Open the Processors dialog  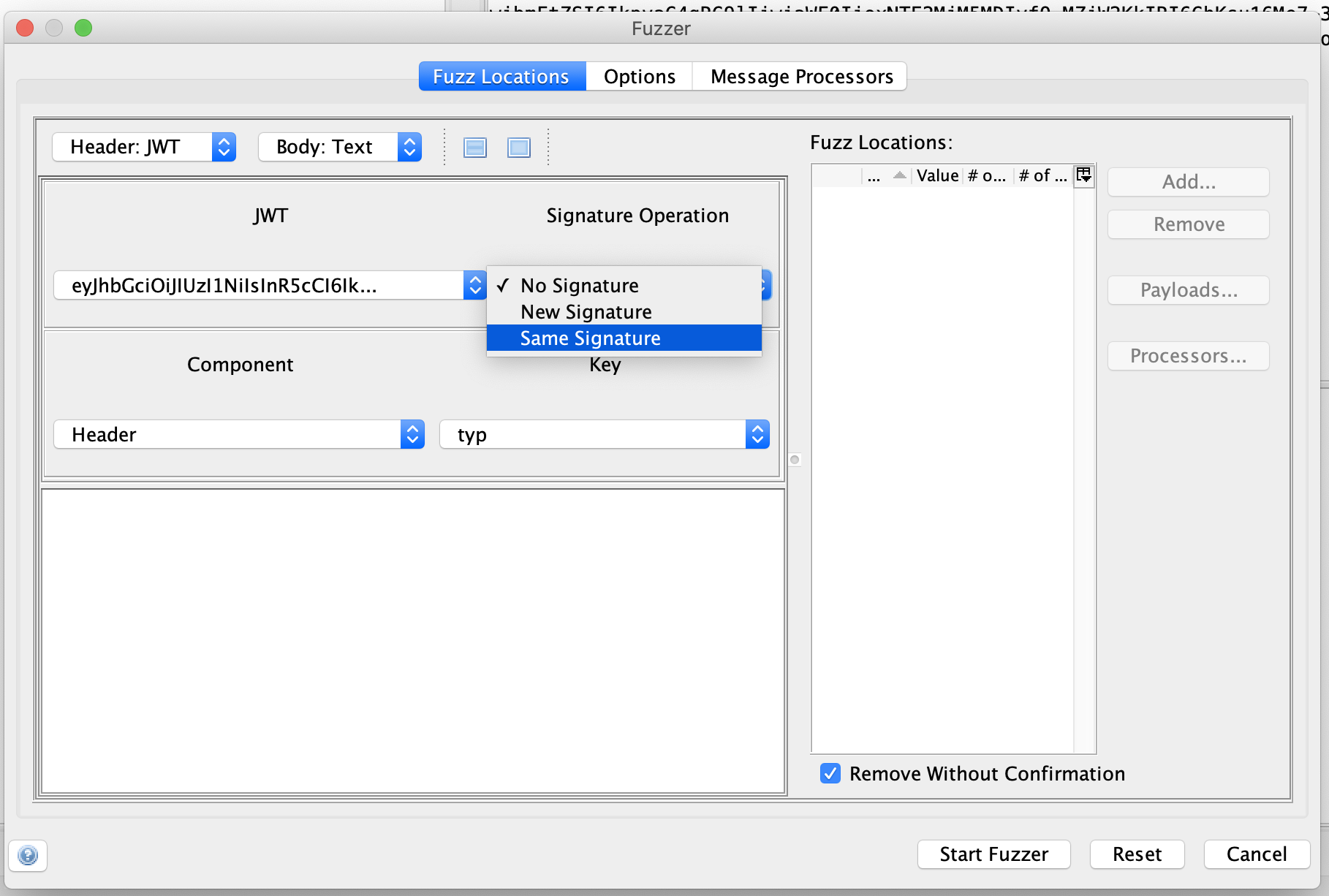tap(1188, 356)
